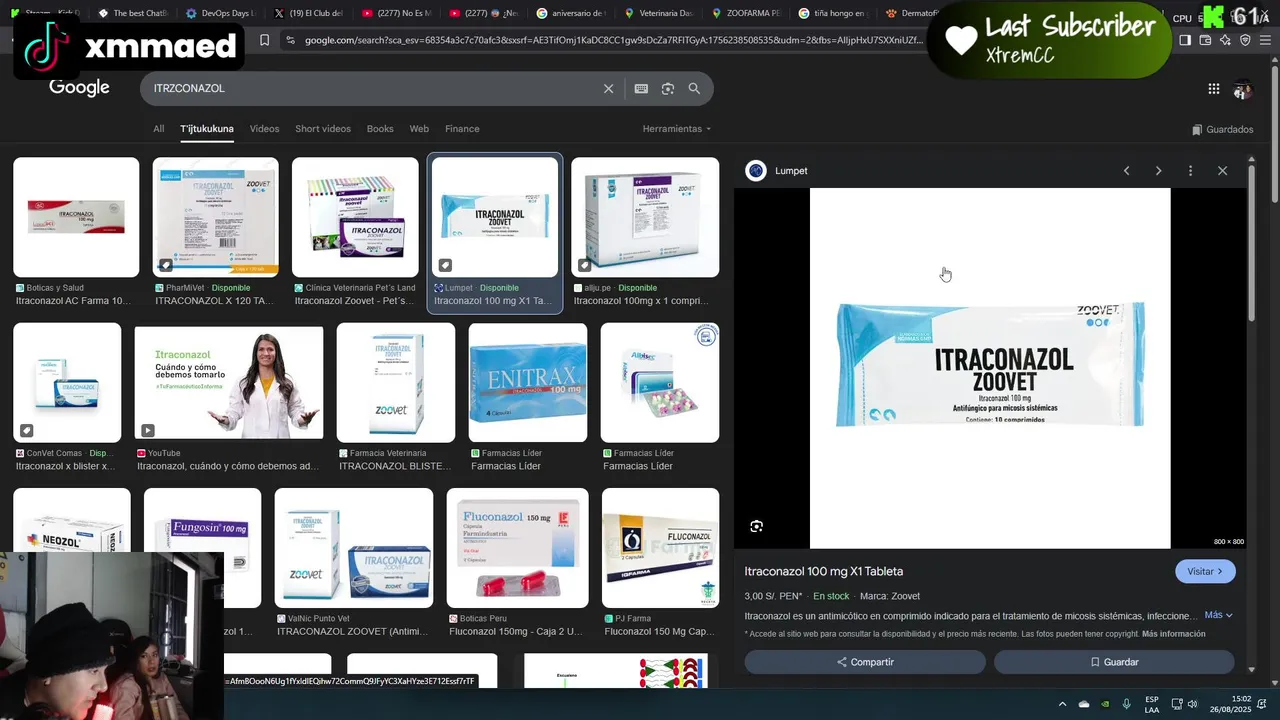Image resolution: width=1280 pixels, height=720 pixels.
Task: Open the PJ Farma Fluconazol 150 Mg thumbnail
Action: point(660,548)
